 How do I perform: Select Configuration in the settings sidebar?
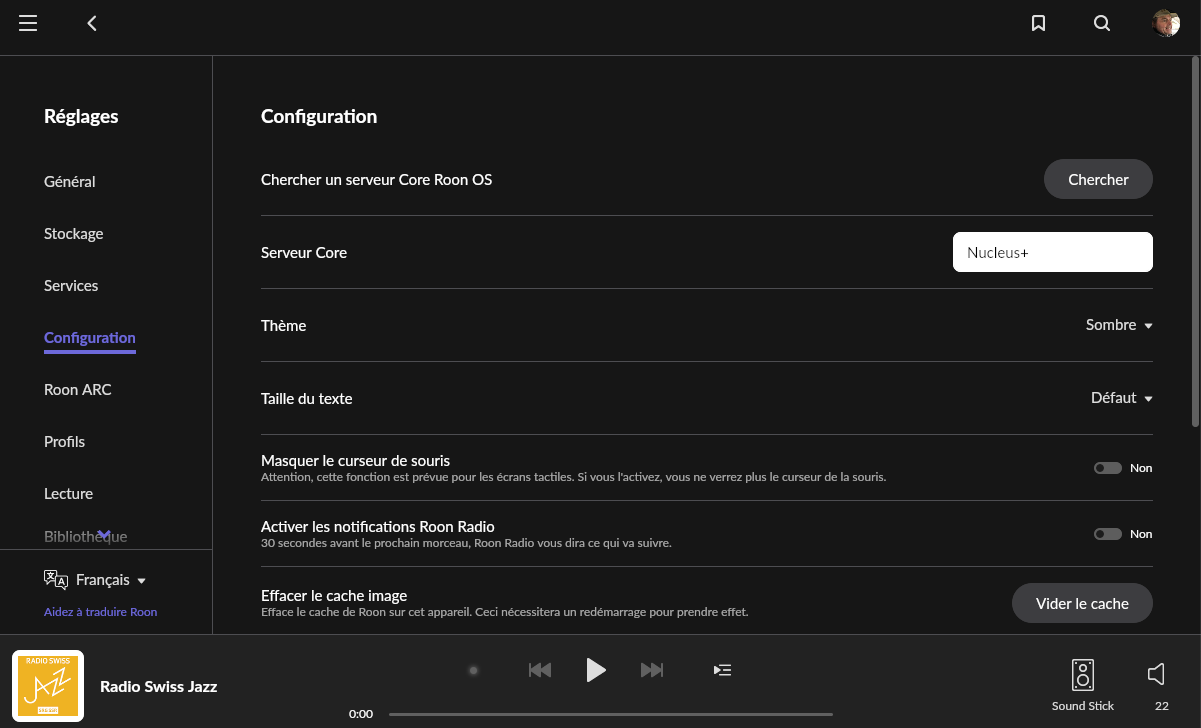click(90, 338)
